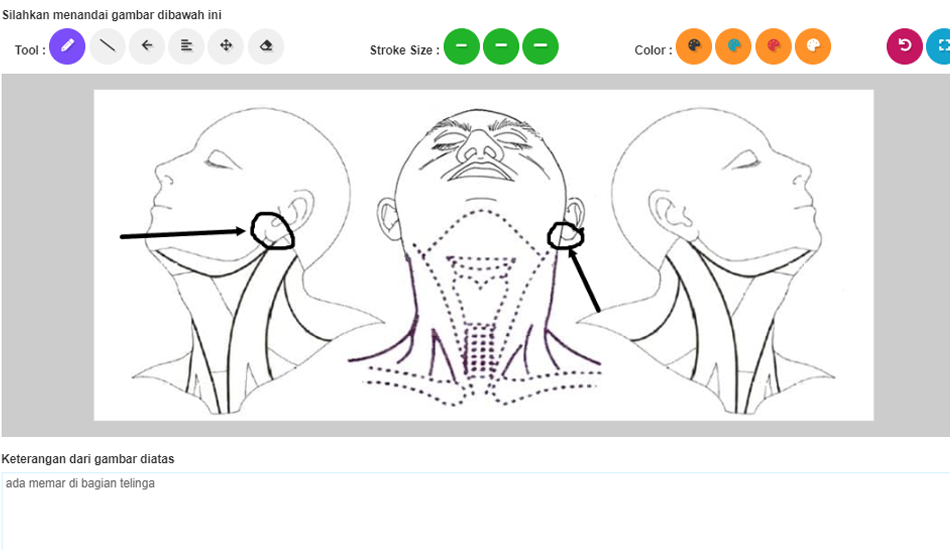Pick the white palette color
Viewport: 950px width, 550px height.
(x=812, y=46)
